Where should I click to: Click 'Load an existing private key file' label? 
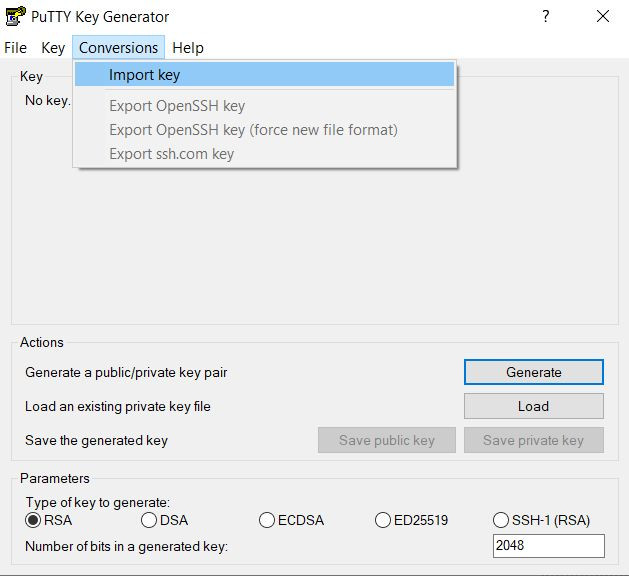(118, 407)
